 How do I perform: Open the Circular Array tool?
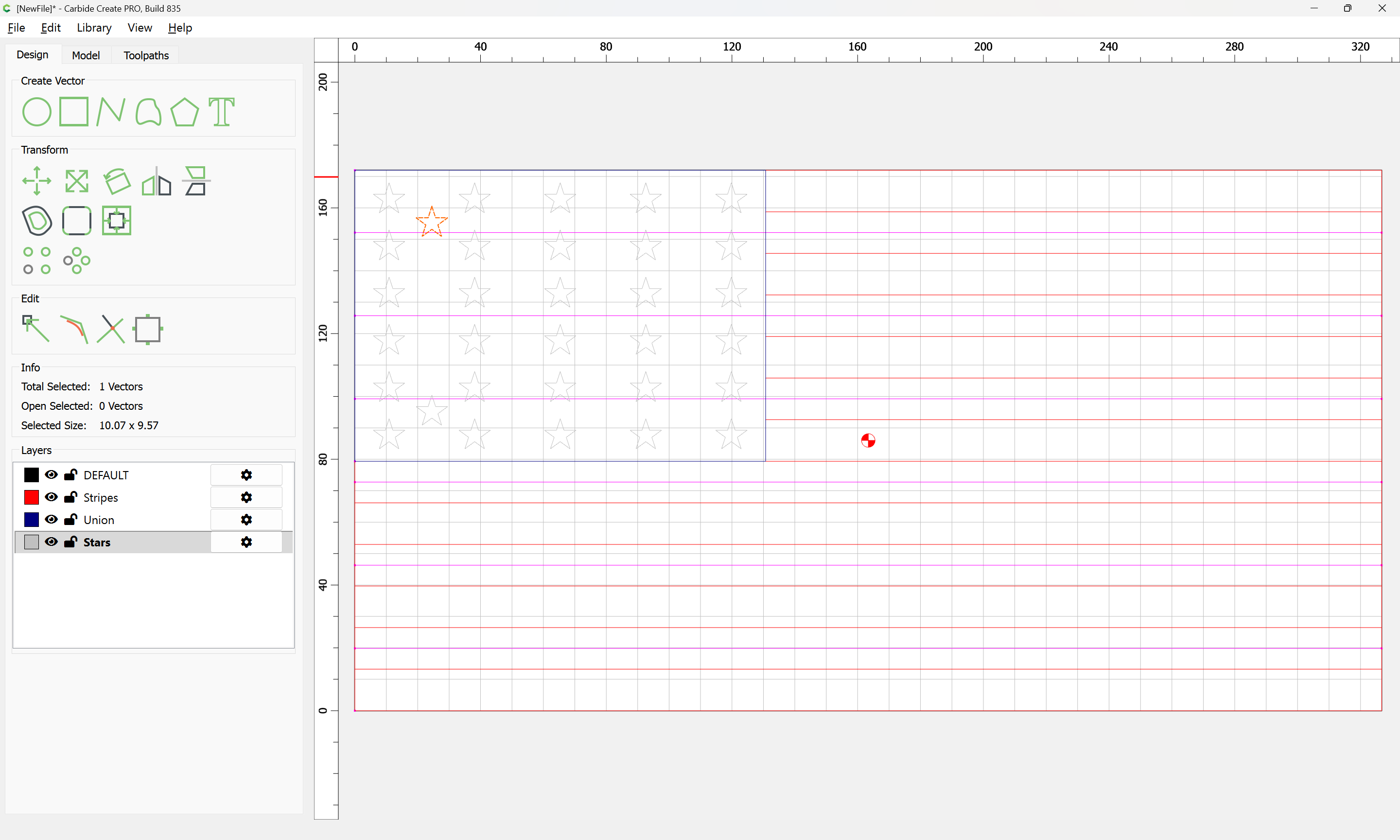pos(76,261)
